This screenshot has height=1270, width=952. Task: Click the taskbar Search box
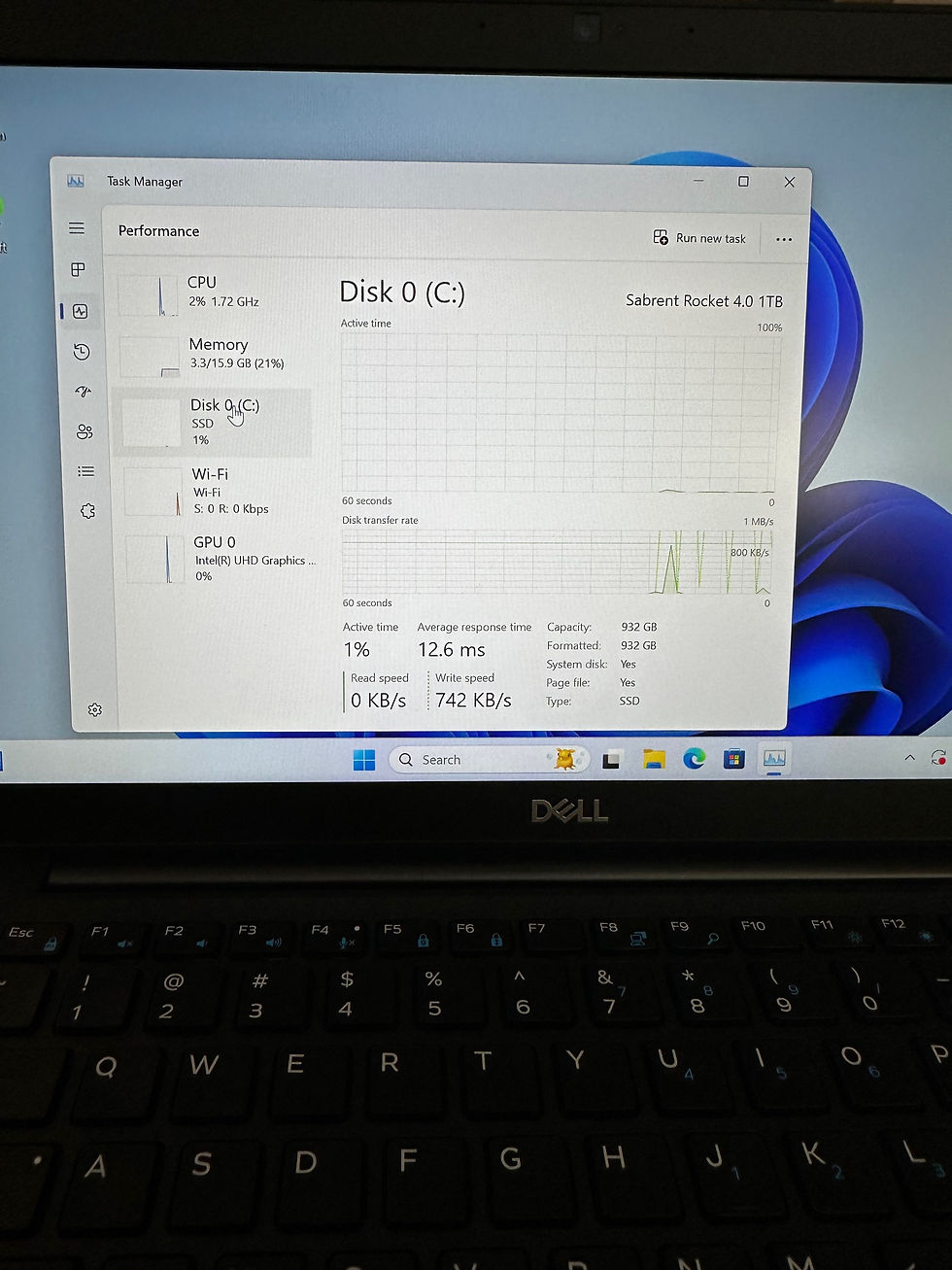click(x=489, y=760)
